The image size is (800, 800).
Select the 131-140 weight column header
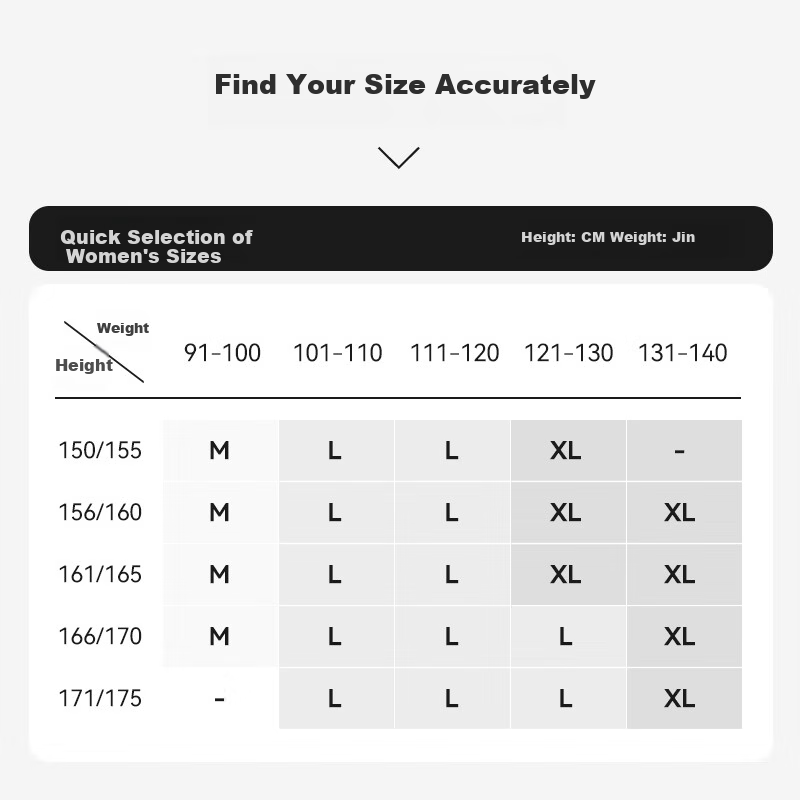click(x=683, y=353)
